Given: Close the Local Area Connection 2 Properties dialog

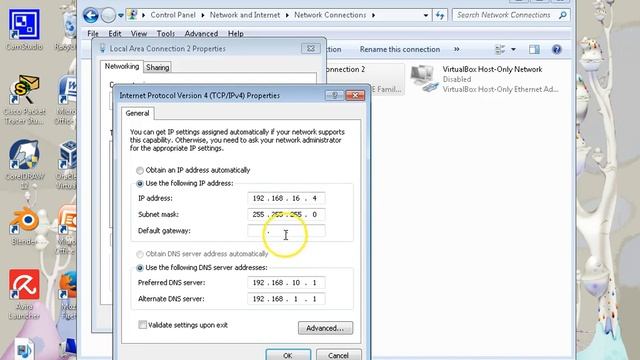Looking at the screenshot, I should (x=311, y=49).
